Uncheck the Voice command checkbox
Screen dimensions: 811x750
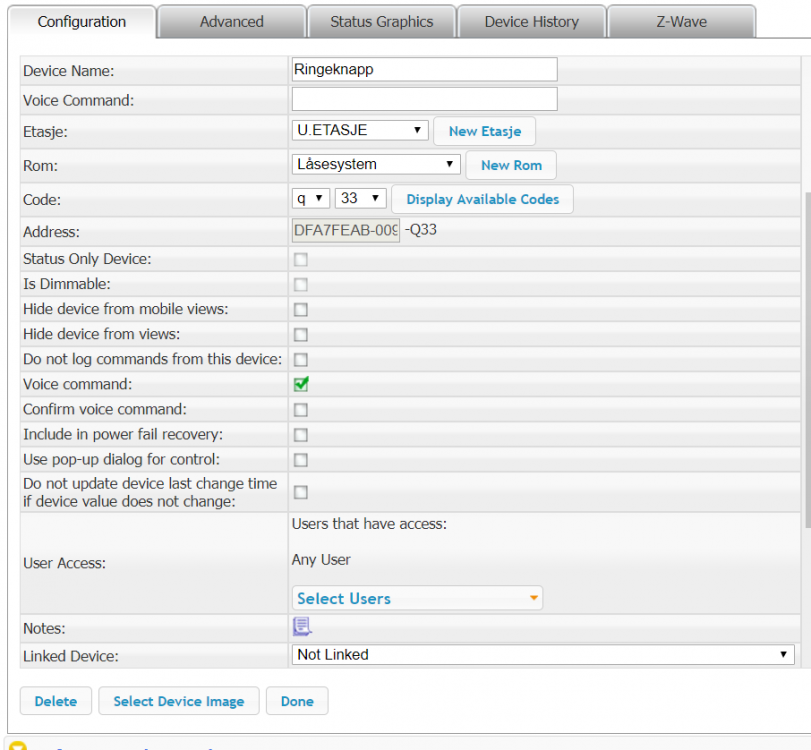point(300,384)
